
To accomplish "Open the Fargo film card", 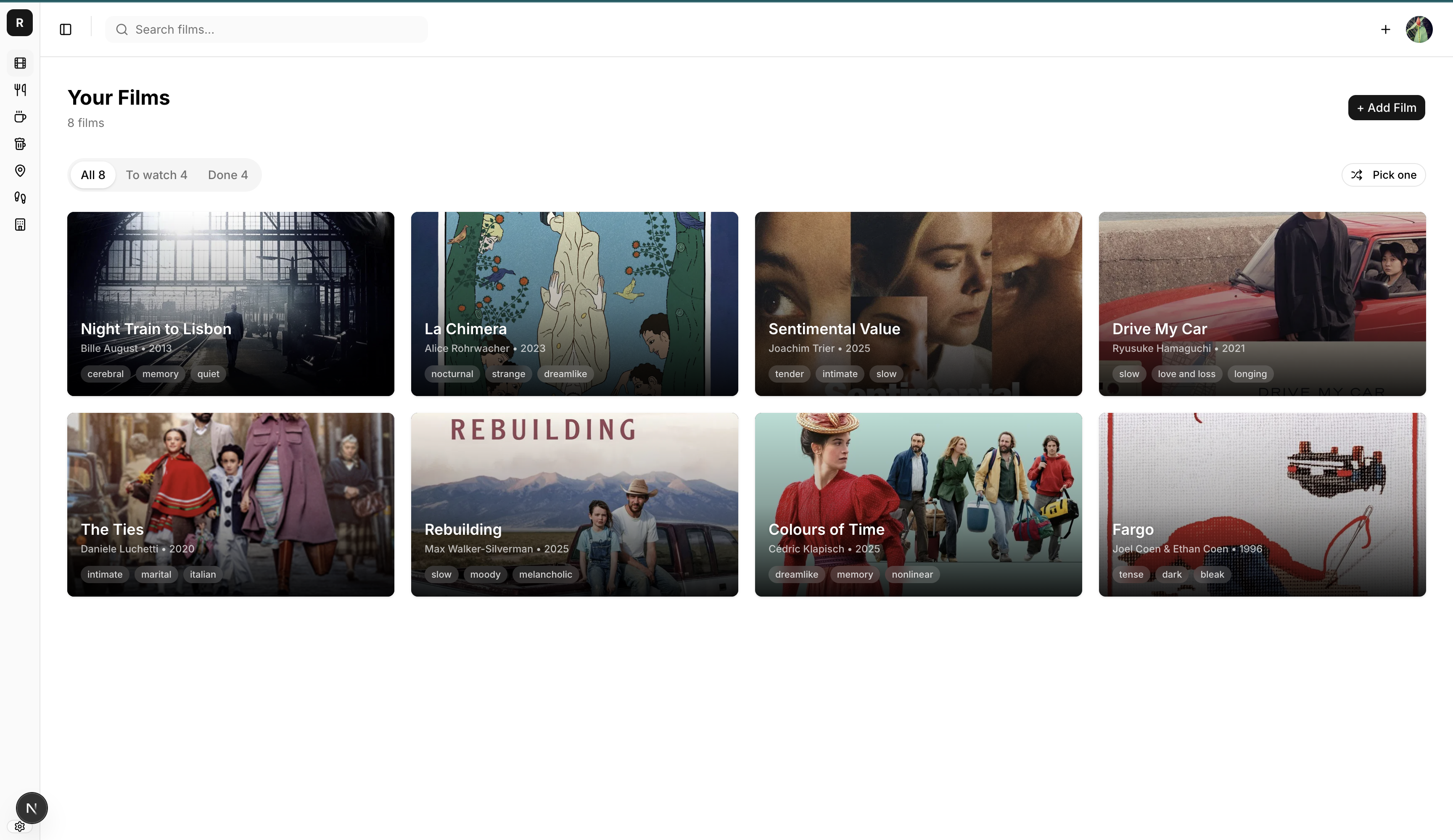I will pos(1262,505).
